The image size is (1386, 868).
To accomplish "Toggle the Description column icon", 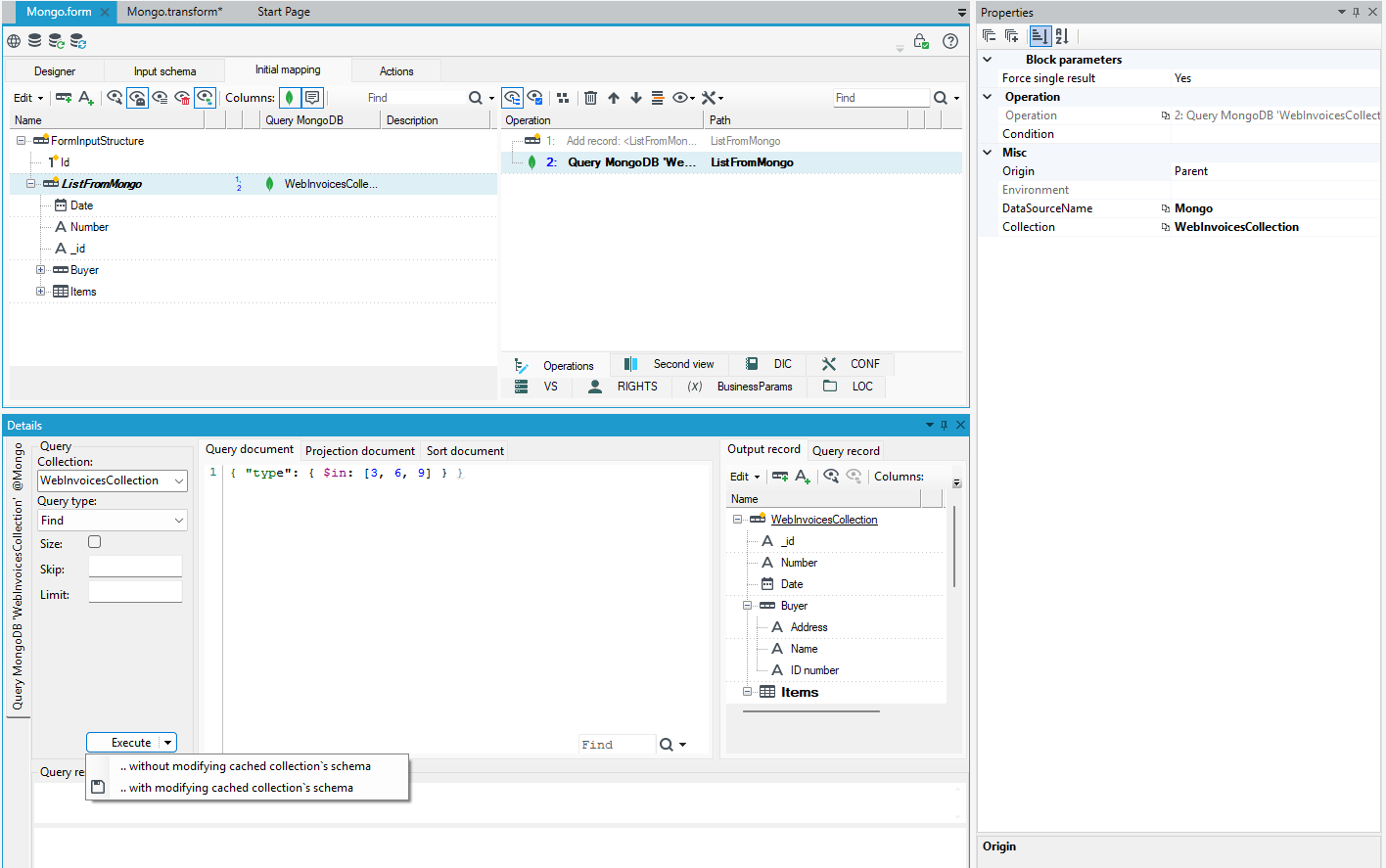I will (312, 98).
